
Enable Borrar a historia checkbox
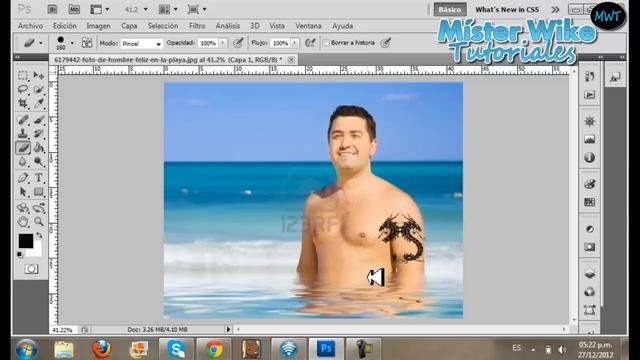(326, 42)
